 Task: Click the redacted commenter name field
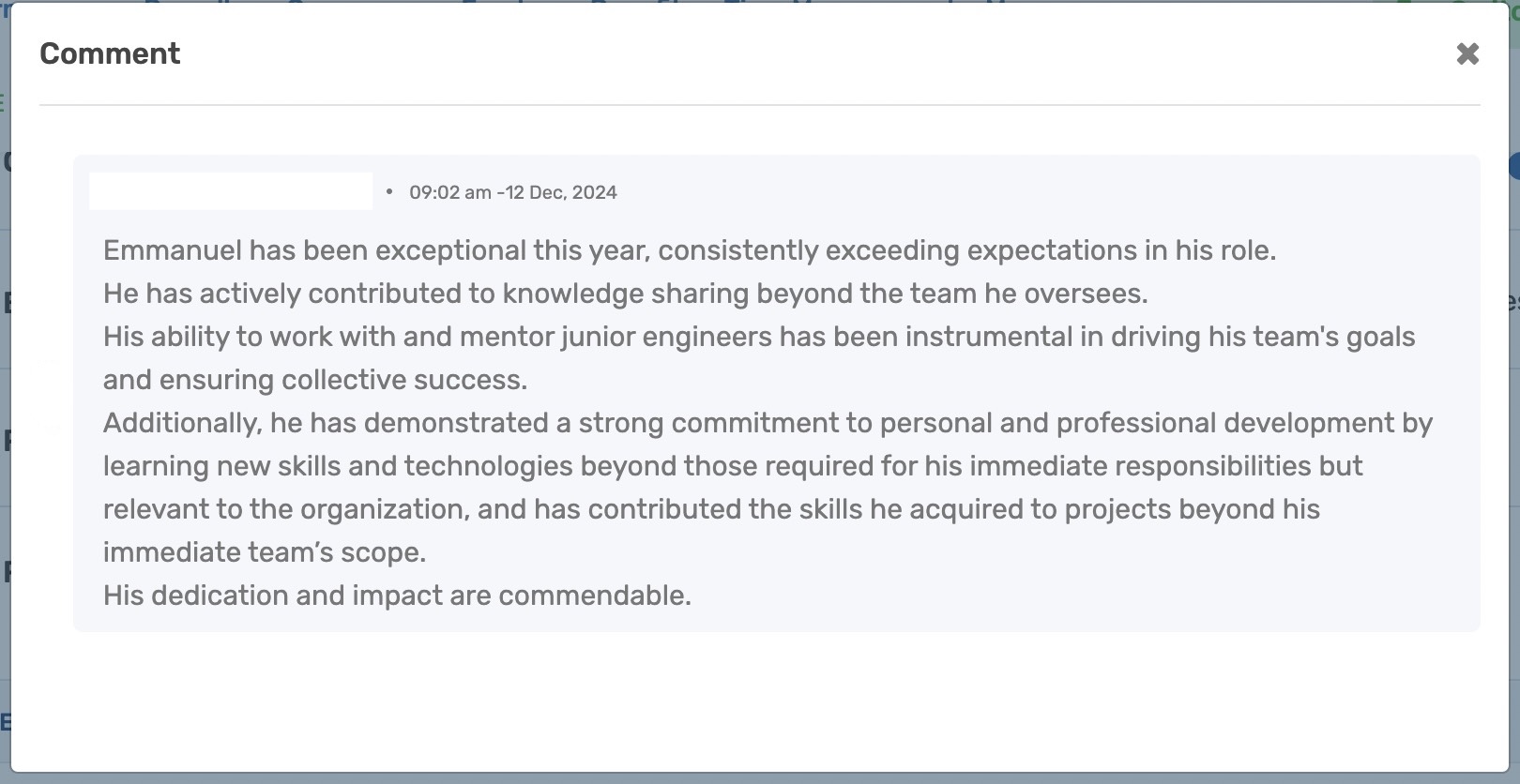(x=228, y=191)
